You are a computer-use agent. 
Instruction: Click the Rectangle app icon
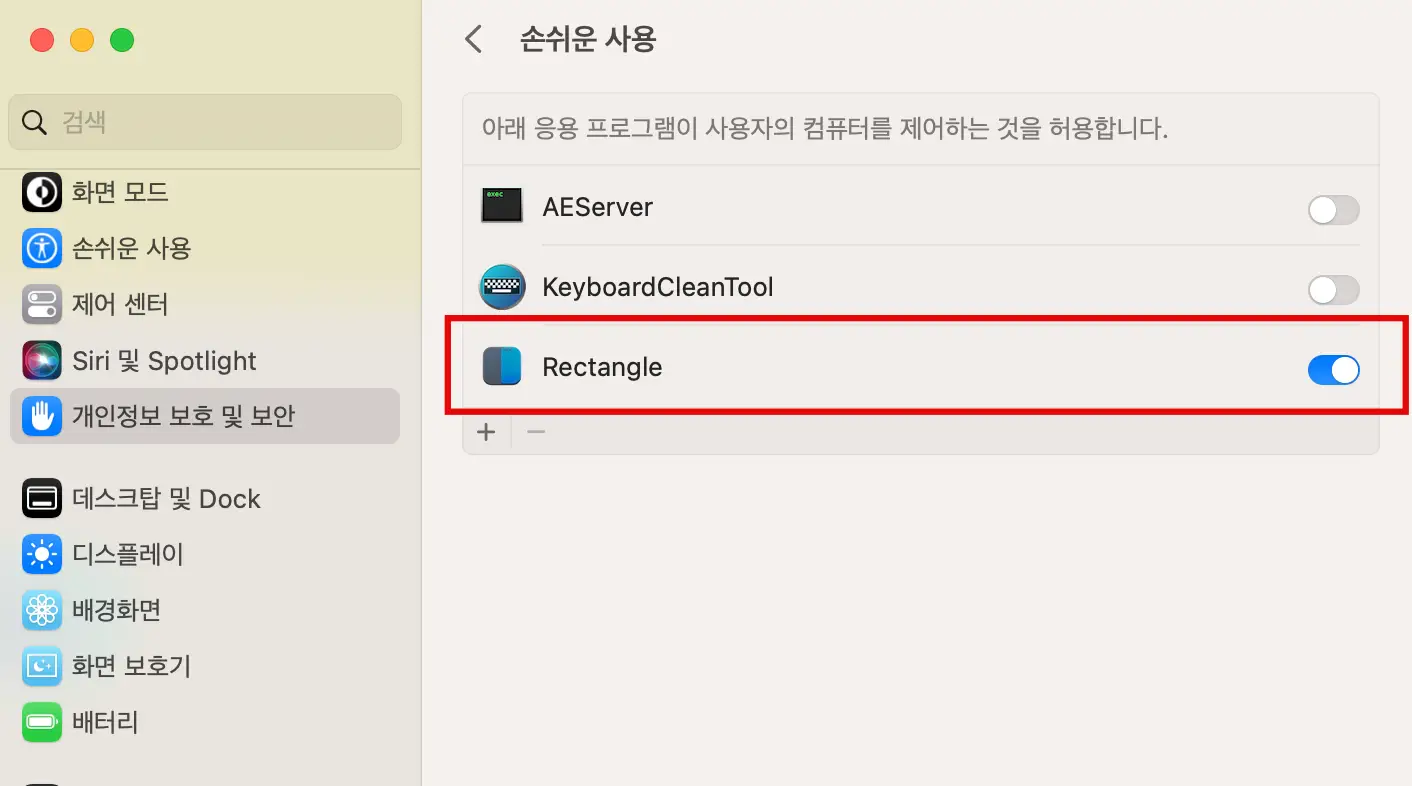pyautogui.click(x=501, y=366)
